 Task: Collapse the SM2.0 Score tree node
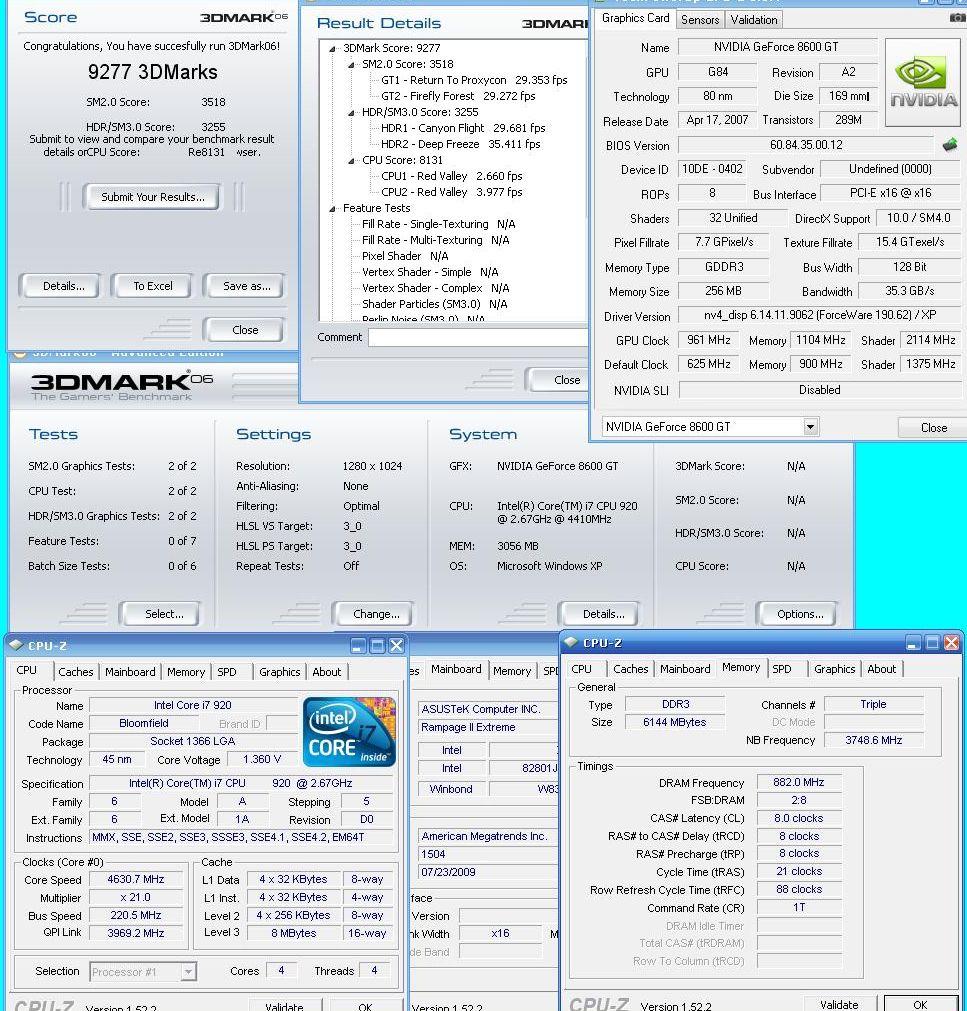[351, 64]
